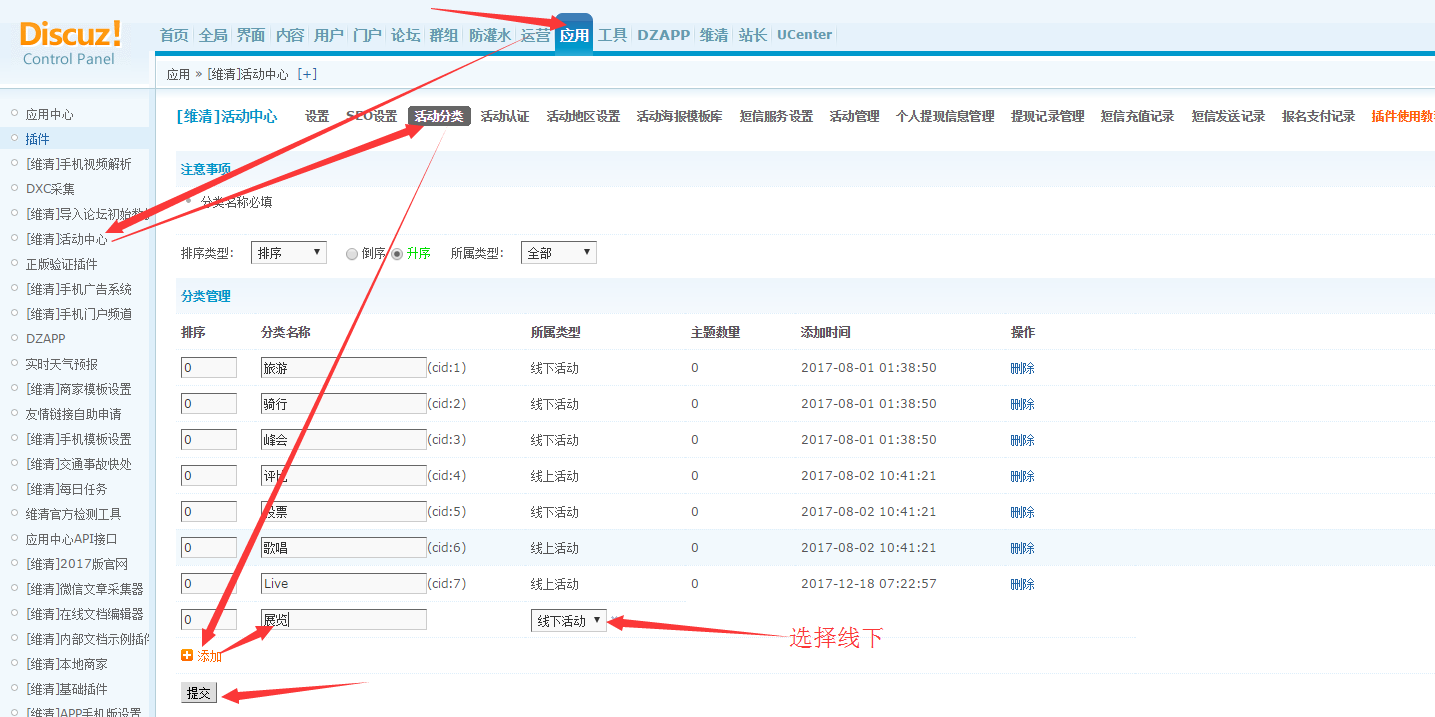Open 应用中心 in the left sidebar
Screen dimensions: 1435x717
click(x=49, y=114)
